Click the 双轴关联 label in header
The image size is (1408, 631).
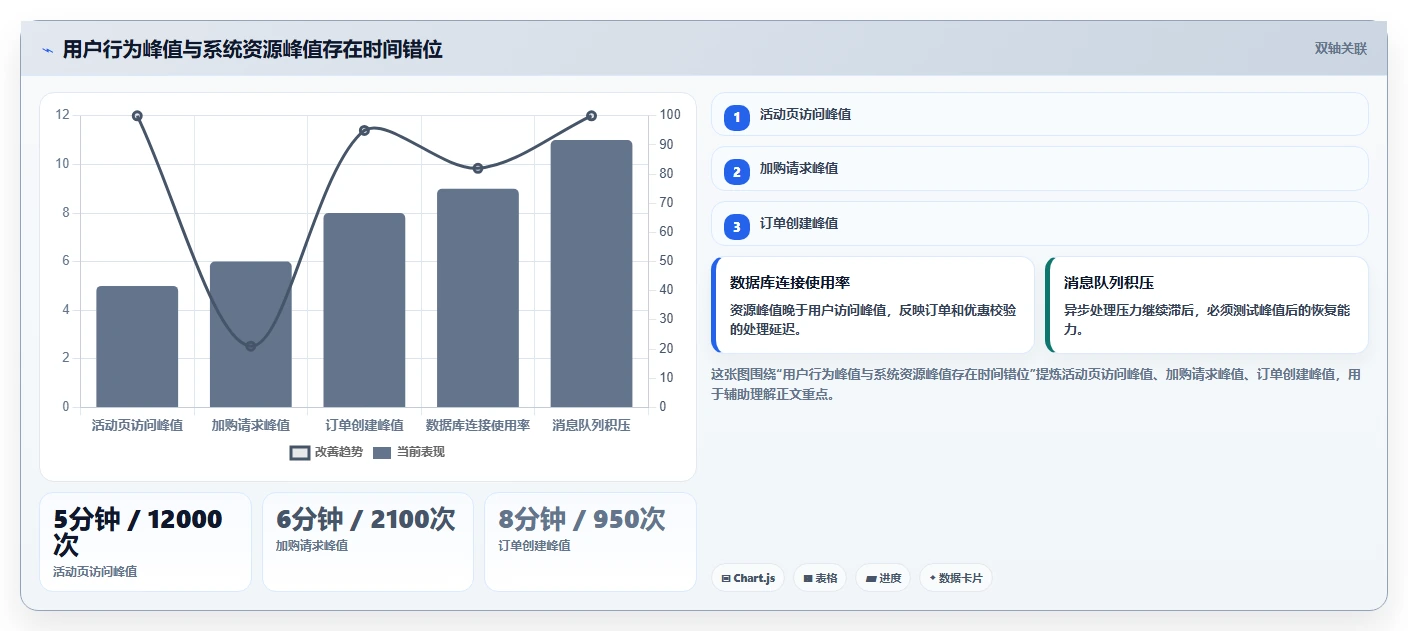pyautogui.click(x=1341, y=48)
